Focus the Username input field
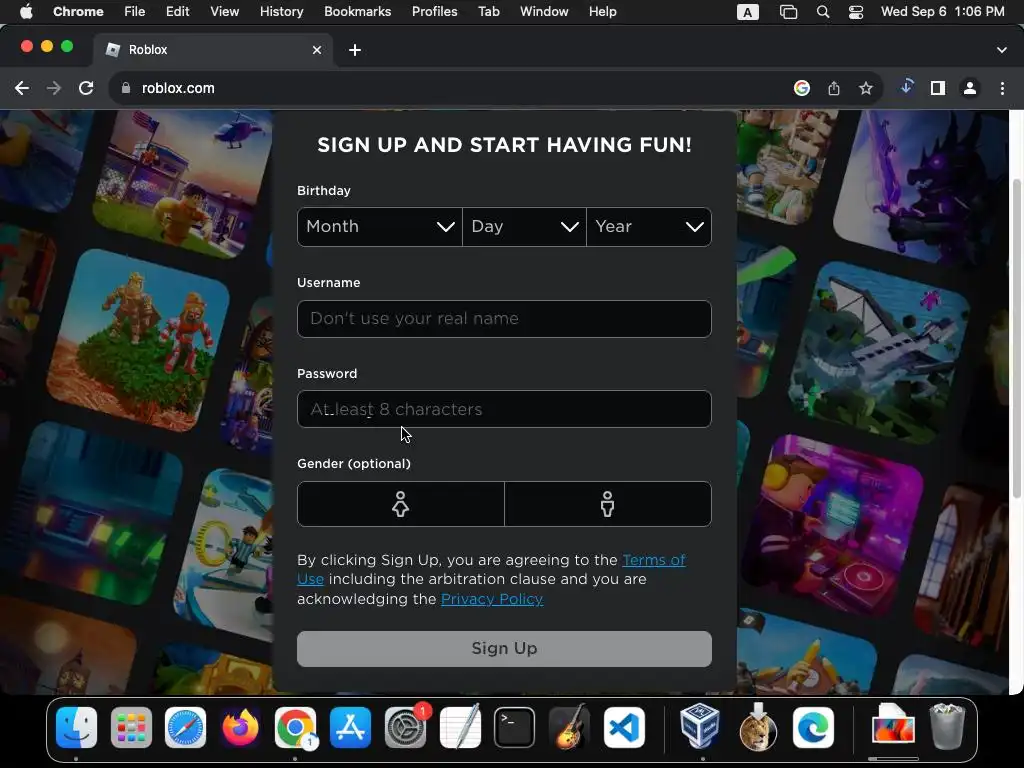1024x768 pixels. click(504, 319)
